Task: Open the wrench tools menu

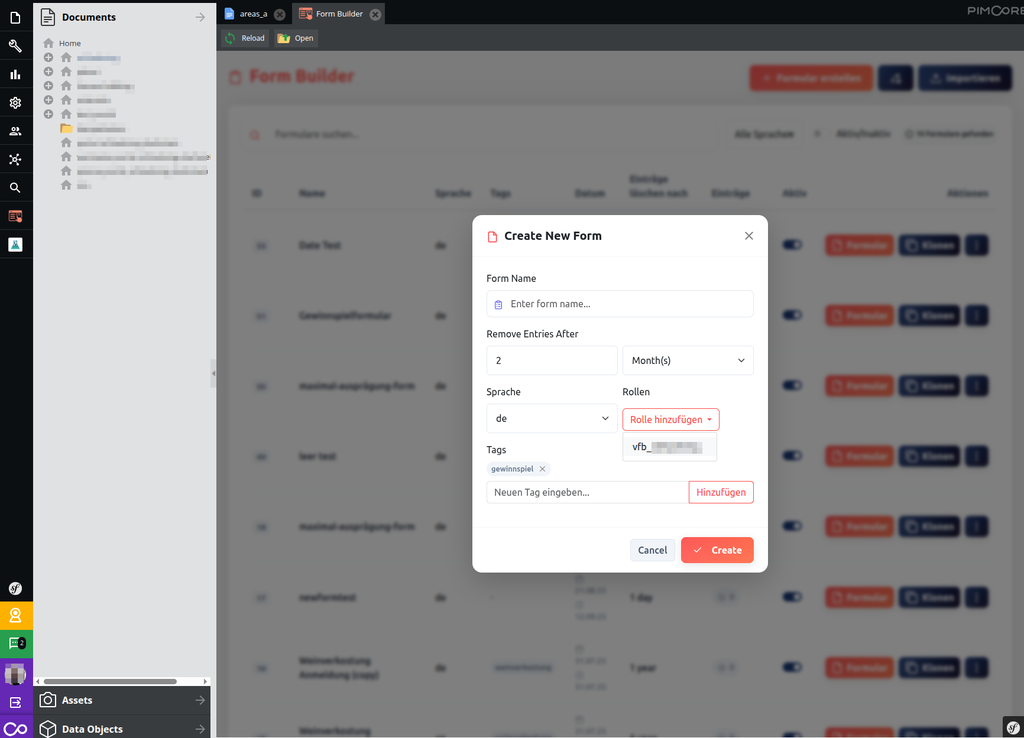Action: (x=16, y=46)
